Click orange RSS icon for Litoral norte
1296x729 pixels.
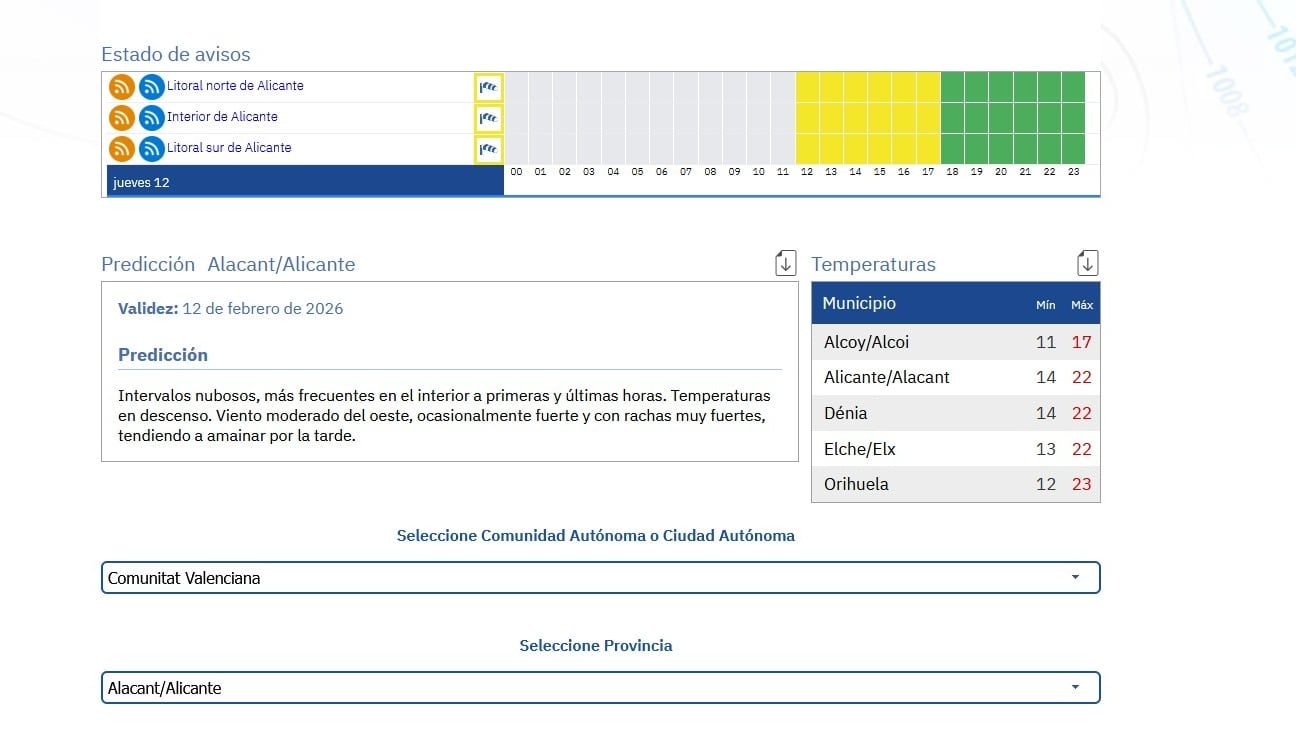[x=121, y=87]
